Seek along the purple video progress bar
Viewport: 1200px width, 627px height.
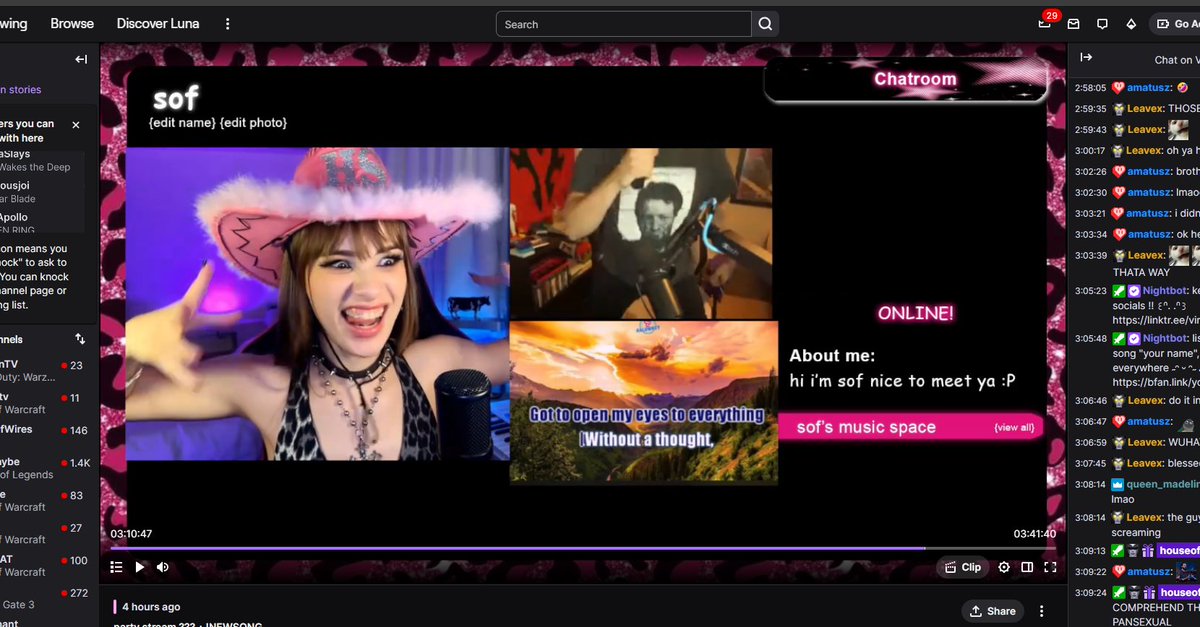coord(583,548)
